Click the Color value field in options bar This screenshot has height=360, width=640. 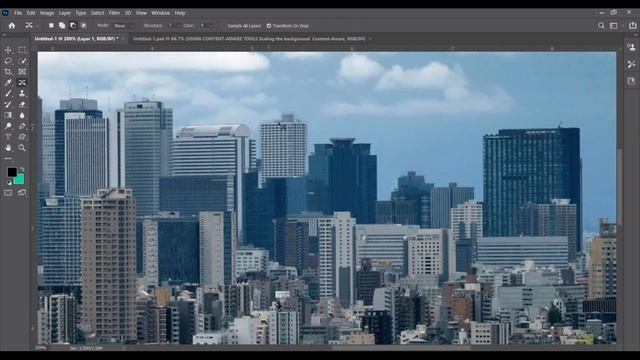click(202, 26)
